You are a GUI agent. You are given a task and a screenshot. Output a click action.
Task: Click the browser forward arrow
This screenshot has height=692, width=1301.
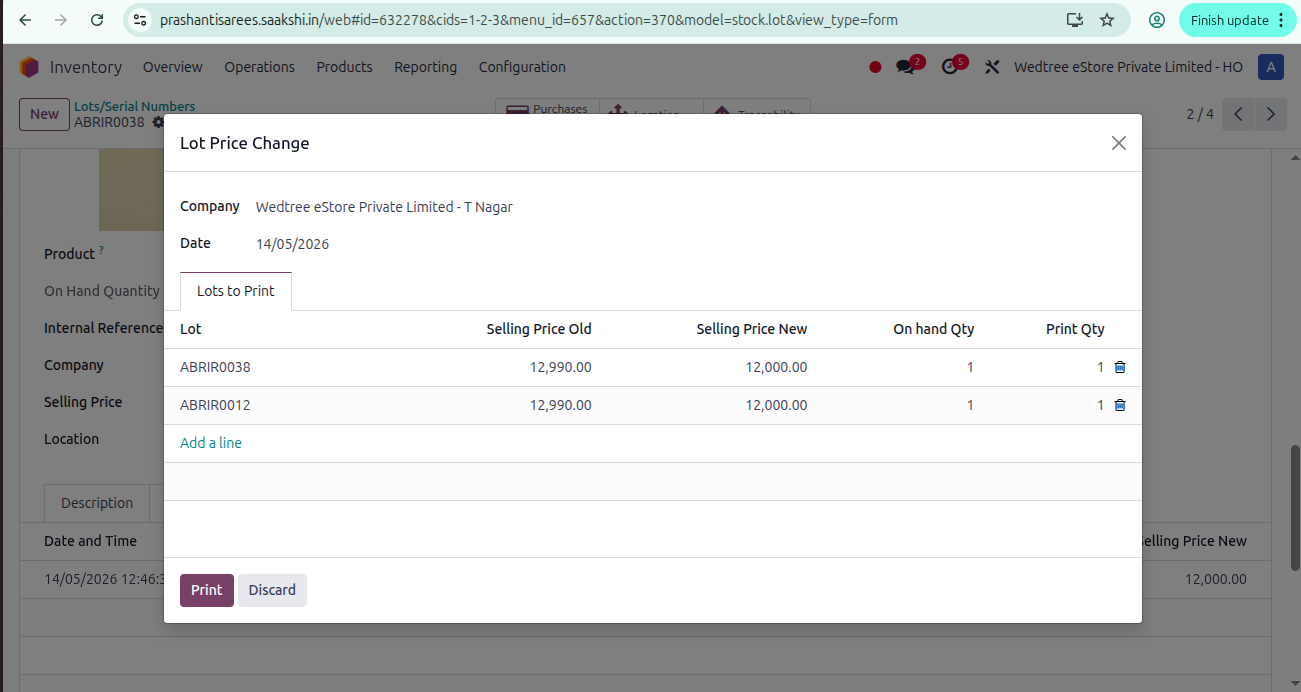point(61,20)
